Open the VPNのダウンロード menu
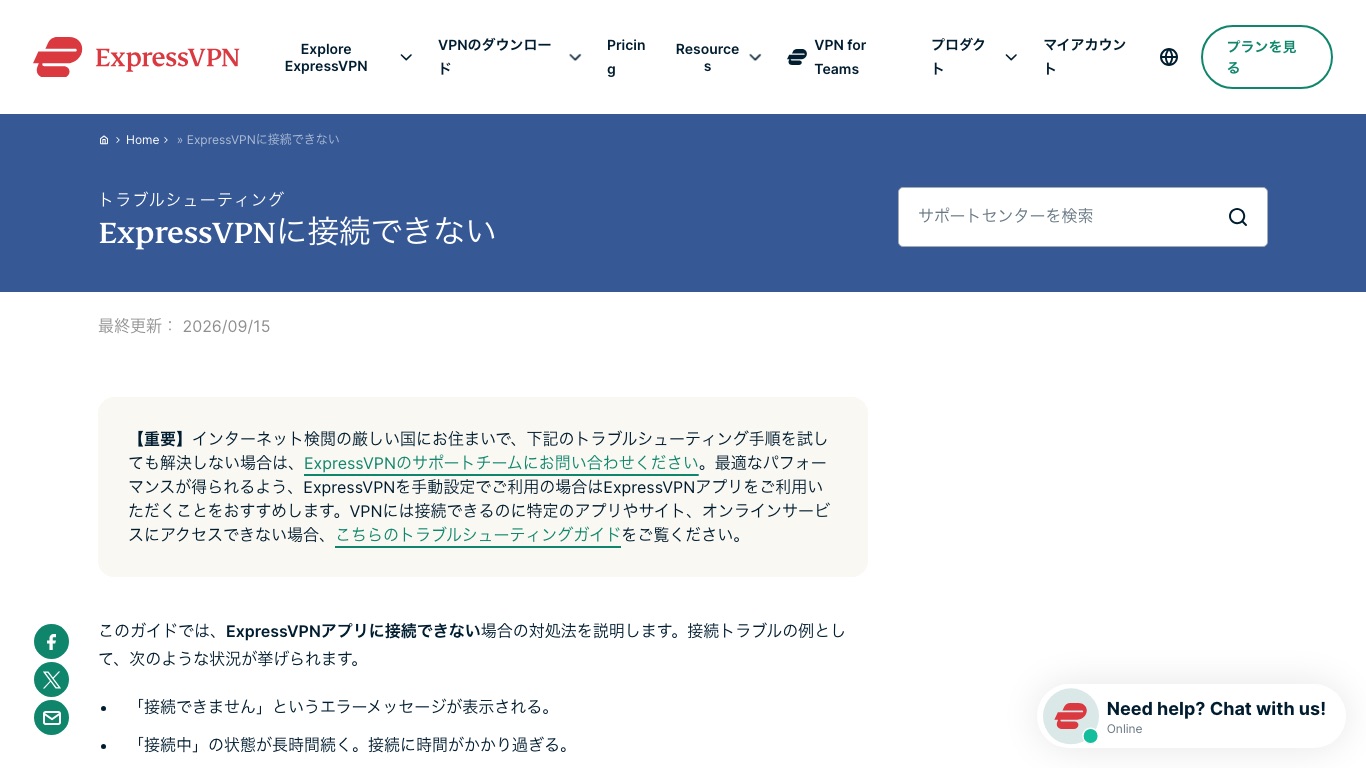Image resolution: width=1366 pixels, height=768 pixels. [x=495, y=57]
